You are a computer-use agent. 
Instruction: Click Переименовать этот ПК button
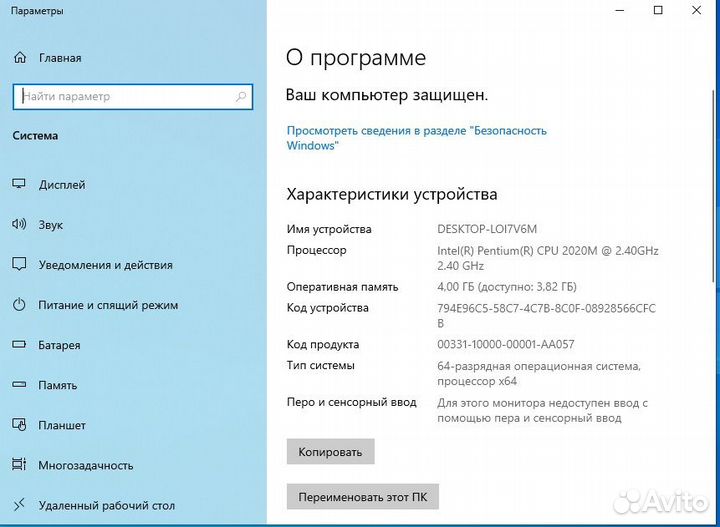click(x=363, y=497)
